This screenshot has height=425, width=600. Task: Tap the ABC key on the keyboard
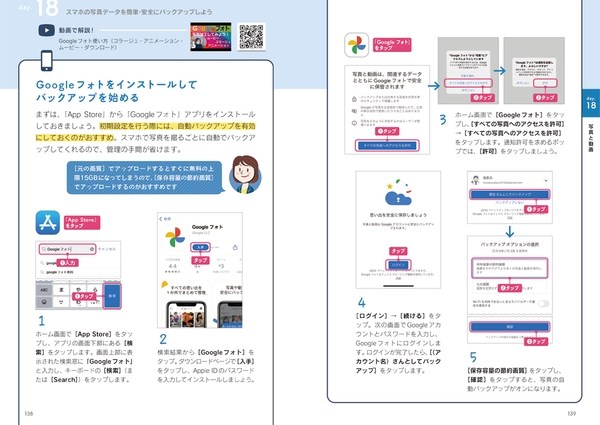(44, 290)
